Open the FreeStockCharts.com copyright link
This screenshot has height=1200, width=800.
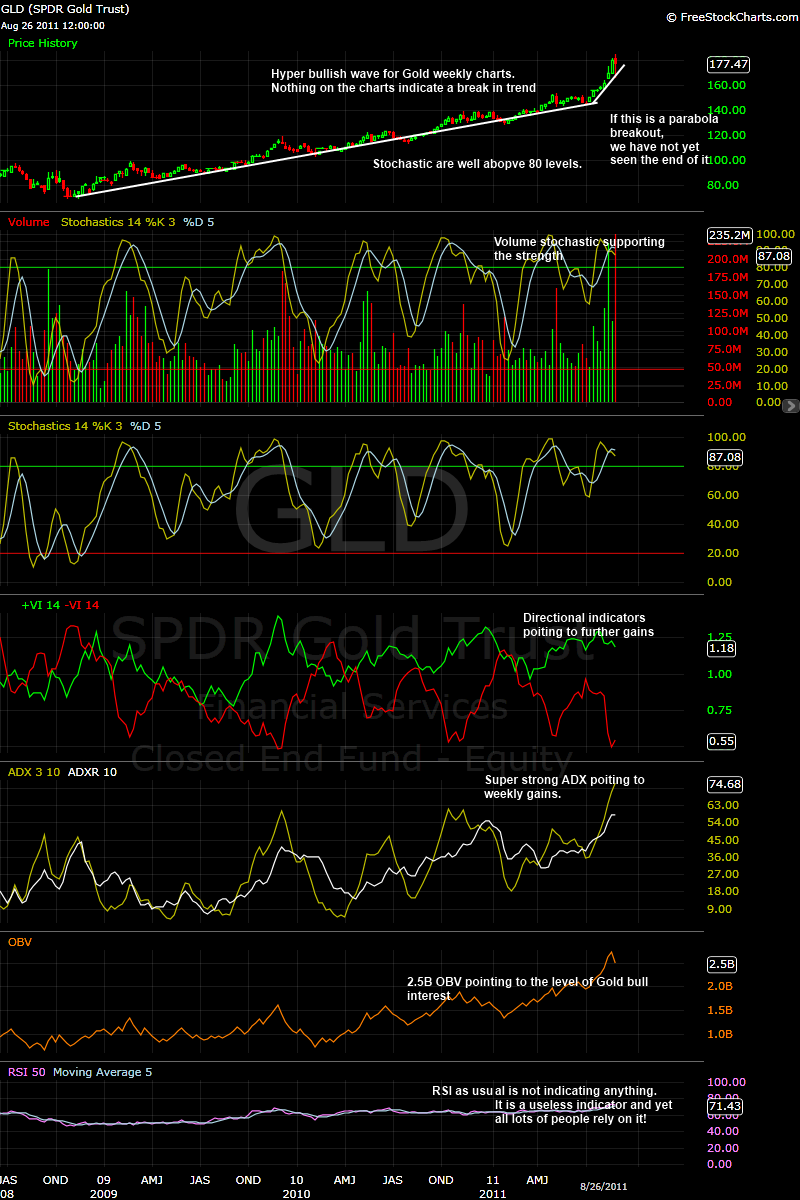point(729,17)
